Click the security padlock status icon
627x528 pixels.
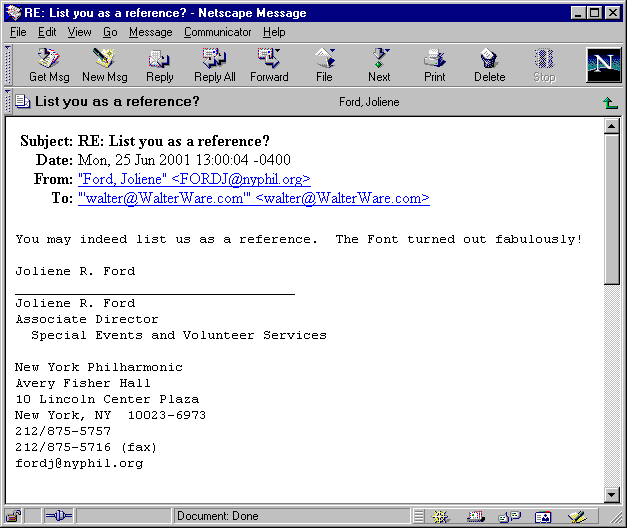[14, 516]
